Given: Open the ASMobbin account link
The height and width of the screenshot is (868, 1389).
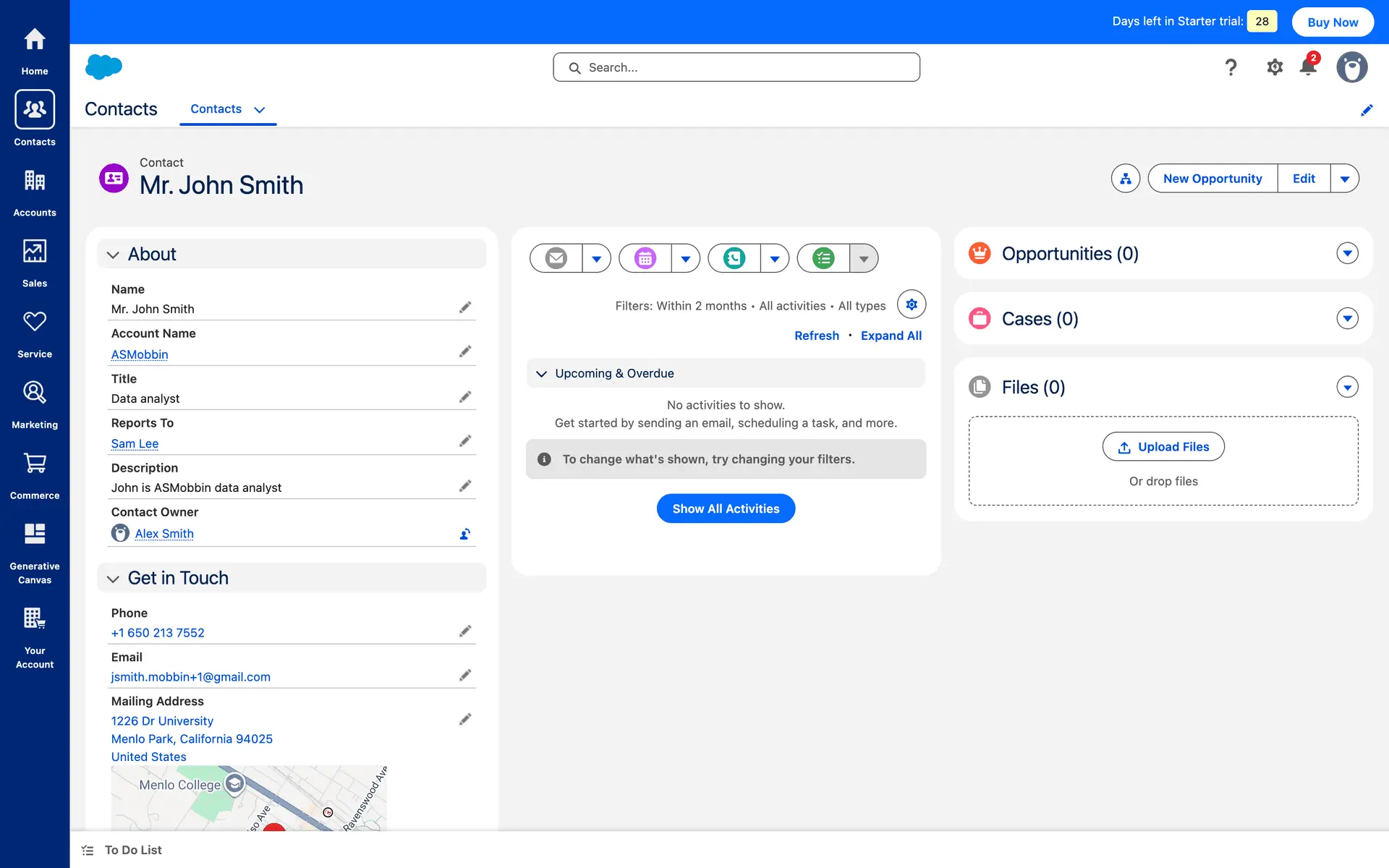Looking at the screenshot, I should coord(140,354).
